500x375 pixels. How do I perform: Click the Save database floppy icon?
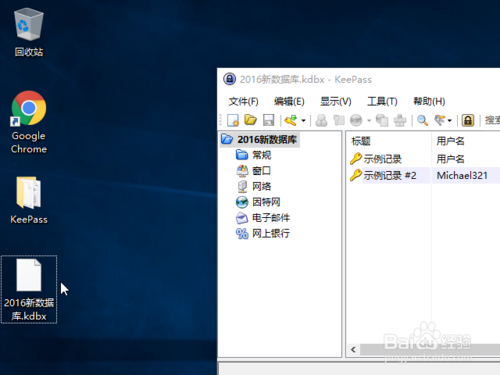pyautogui.click(x=268, y=120)
